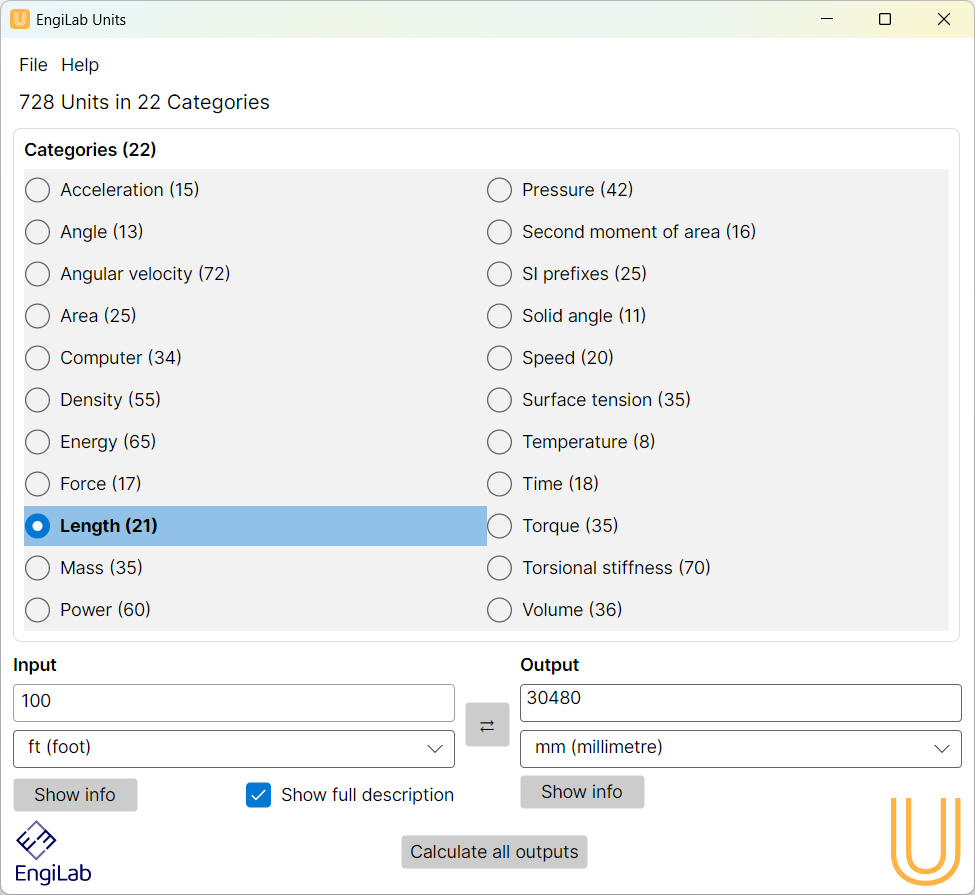
Task: Open the ft (foot) input unit dropdown
Action: (234, 748)
